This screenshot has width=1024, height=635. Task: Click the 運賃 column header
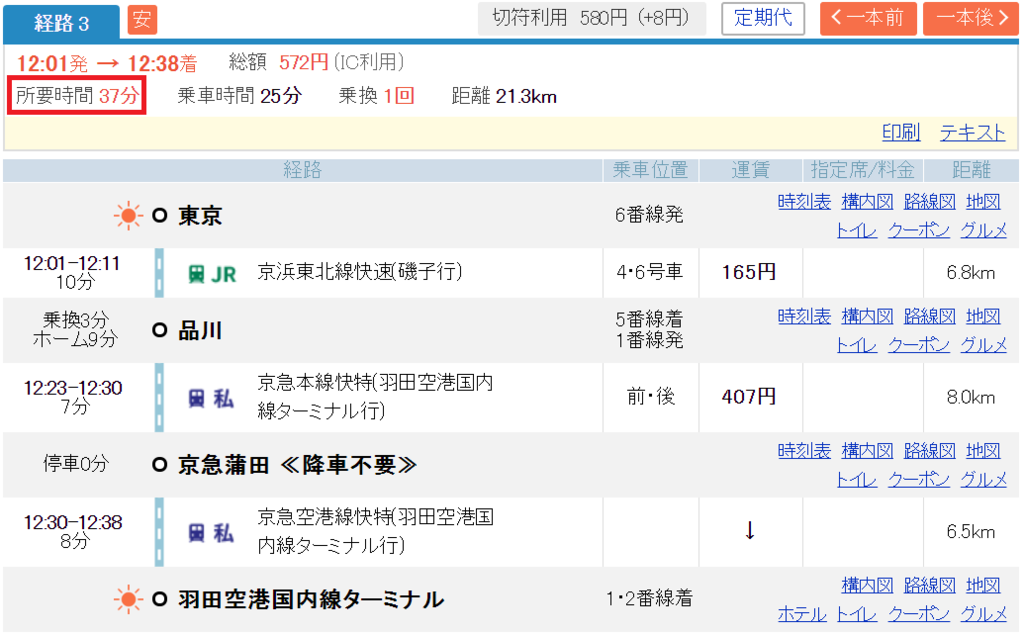point(750,171)
